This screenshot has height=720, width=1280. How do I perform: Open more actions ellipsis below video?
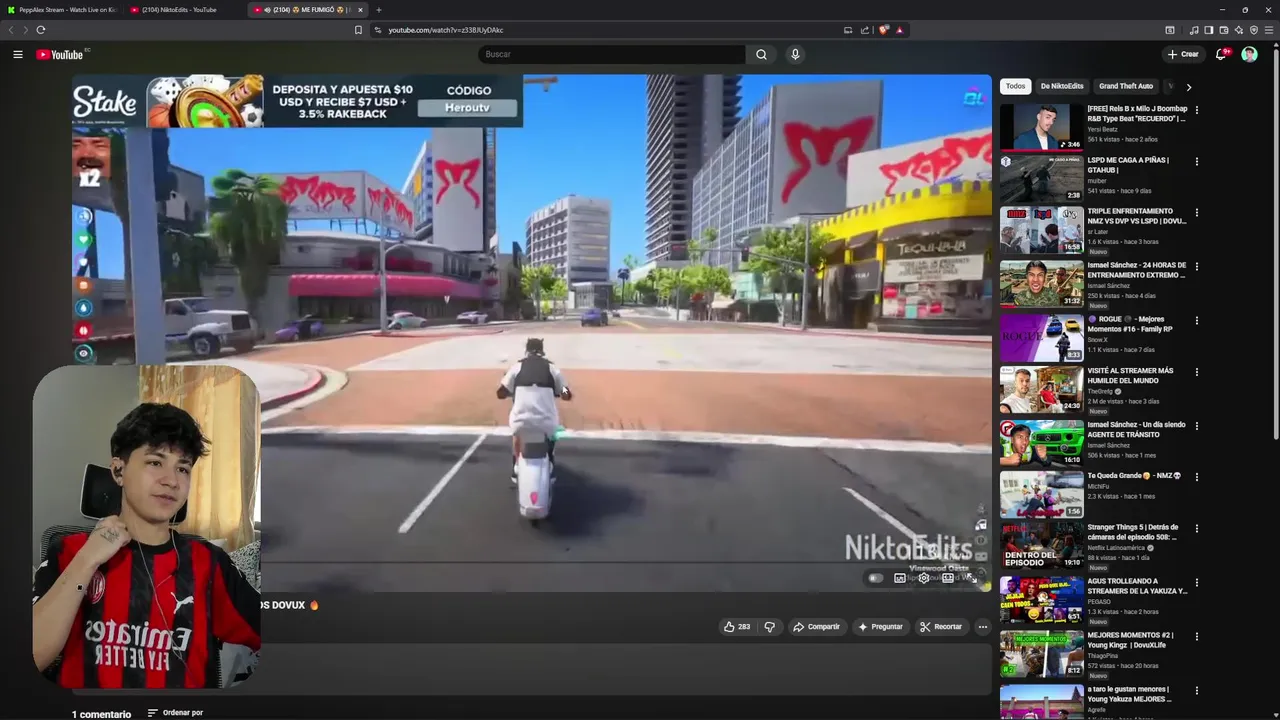pos(982,627)
